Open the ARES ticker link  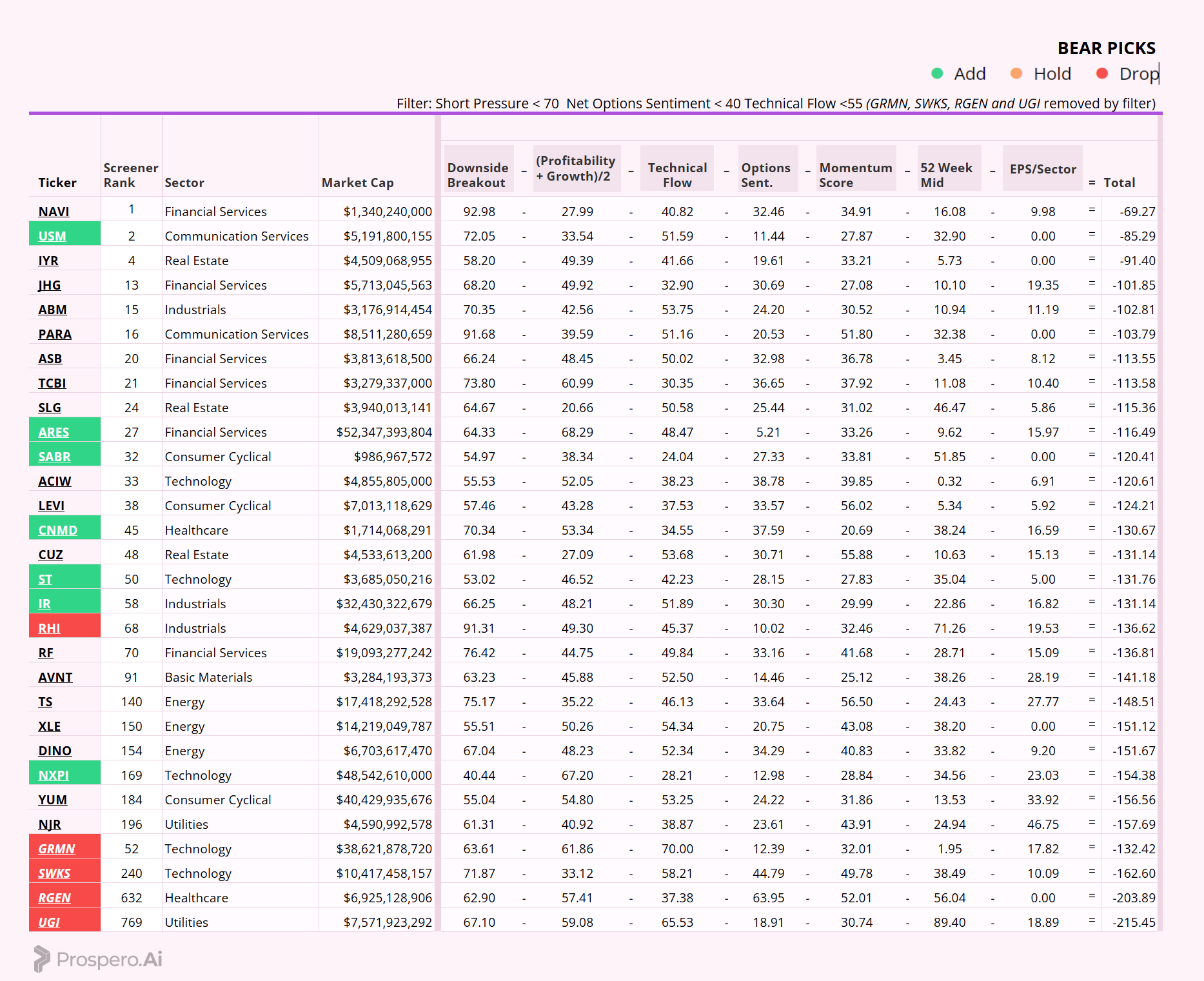coord(54,432)
